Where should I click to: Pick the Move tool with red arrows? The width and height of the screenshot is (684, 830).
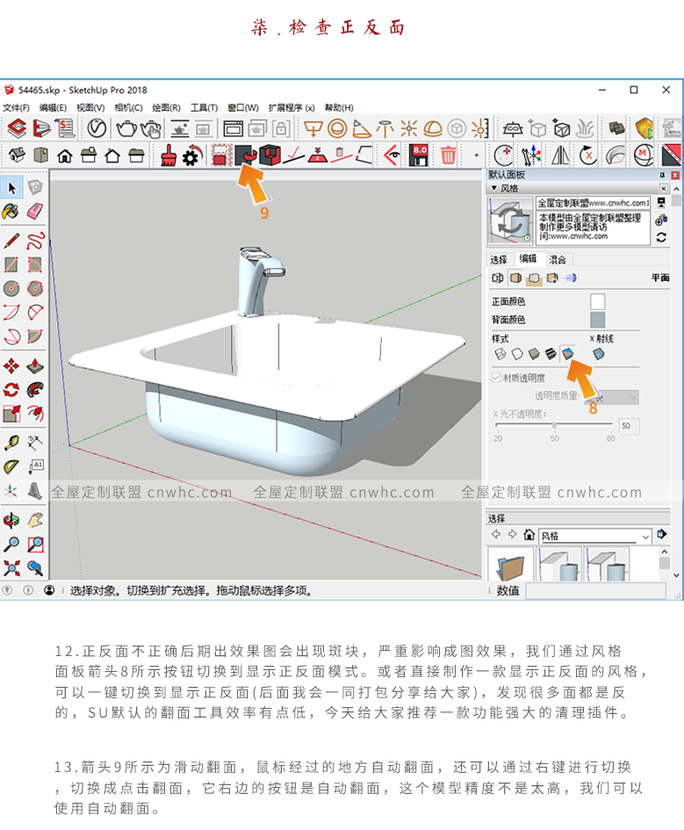point(11,366)
